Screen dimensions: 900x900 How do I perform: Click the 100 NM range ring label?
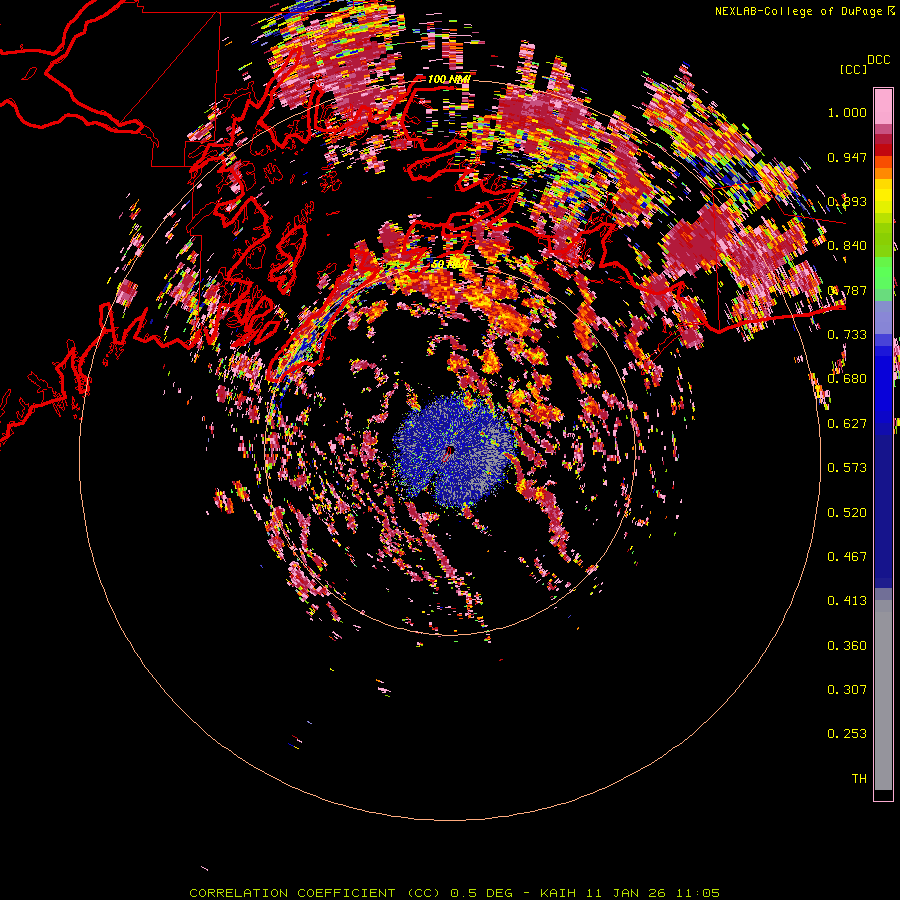(x=449, y=79)
